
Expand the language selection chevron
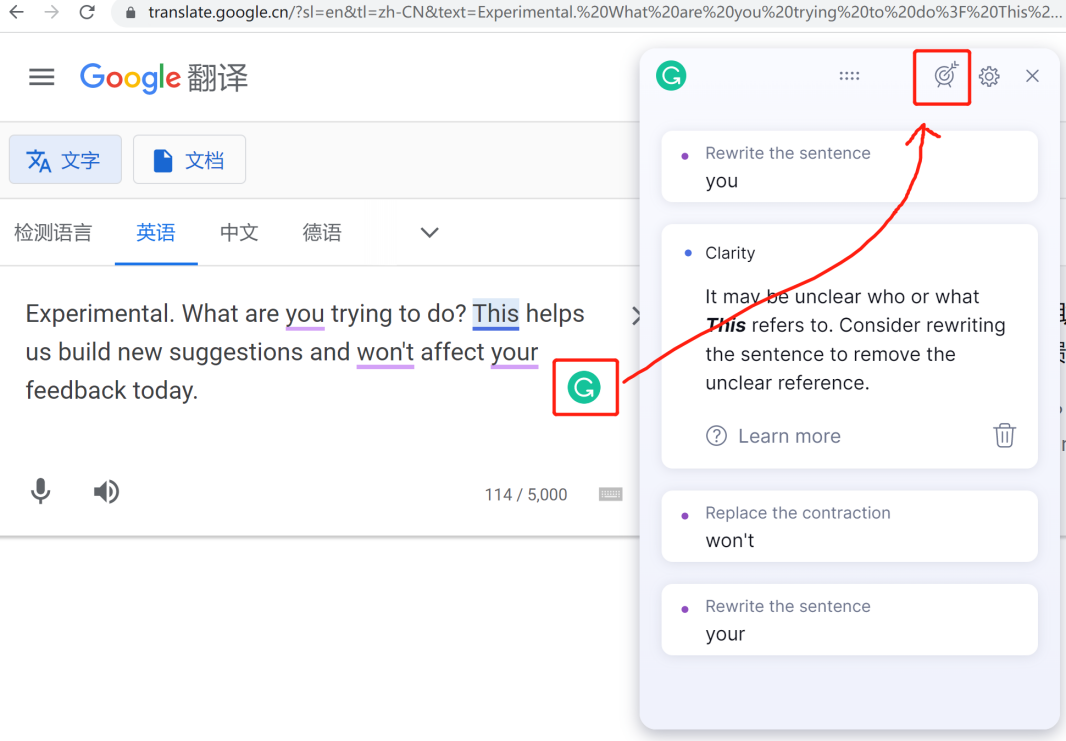(x=428, y=232)
